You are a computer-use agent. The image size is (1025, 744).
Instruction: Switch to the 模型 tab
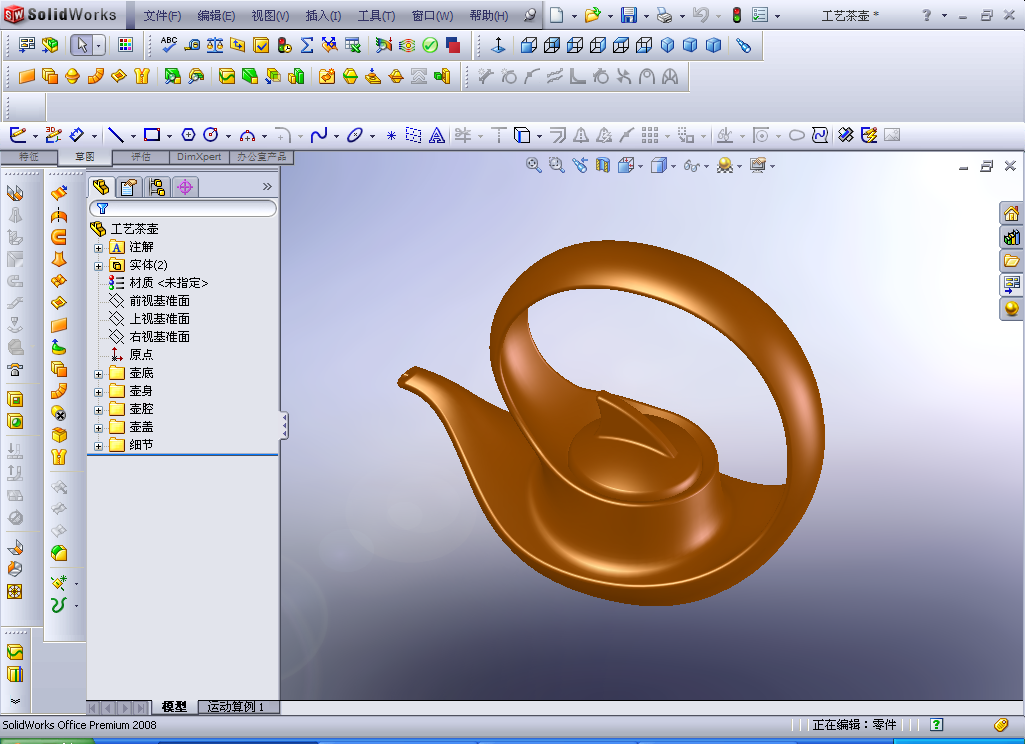175,707
